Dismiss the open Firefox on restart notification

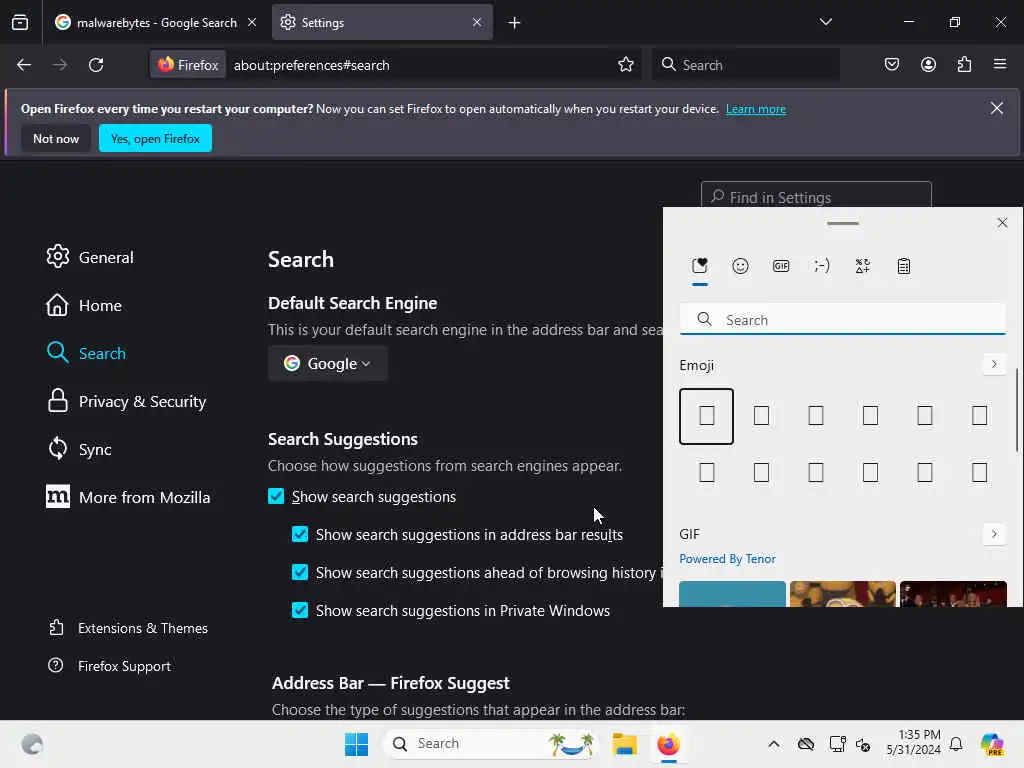point(997,108)
